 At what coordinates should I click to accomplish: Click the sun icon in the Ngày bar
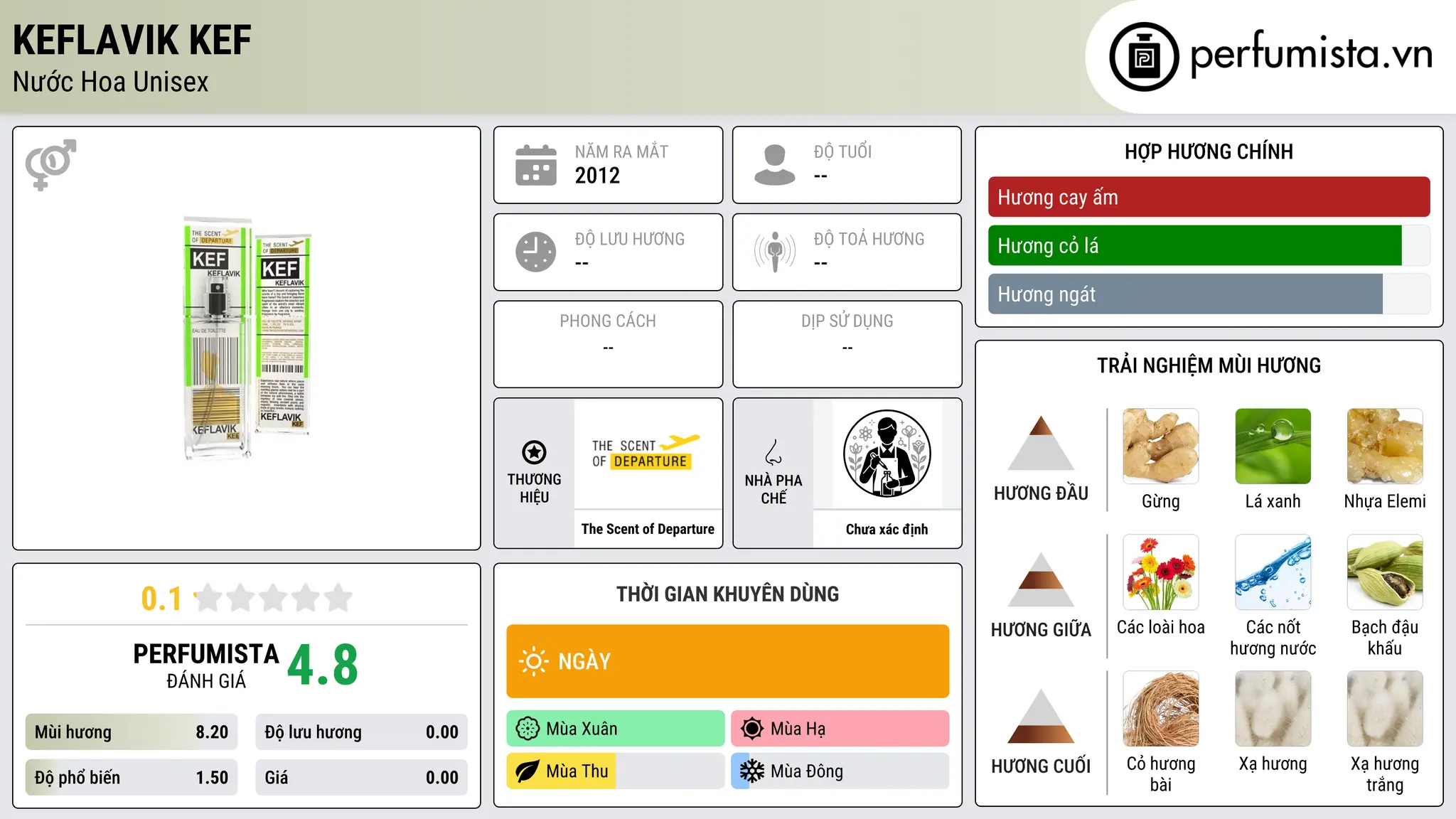[x=533, y=661]
